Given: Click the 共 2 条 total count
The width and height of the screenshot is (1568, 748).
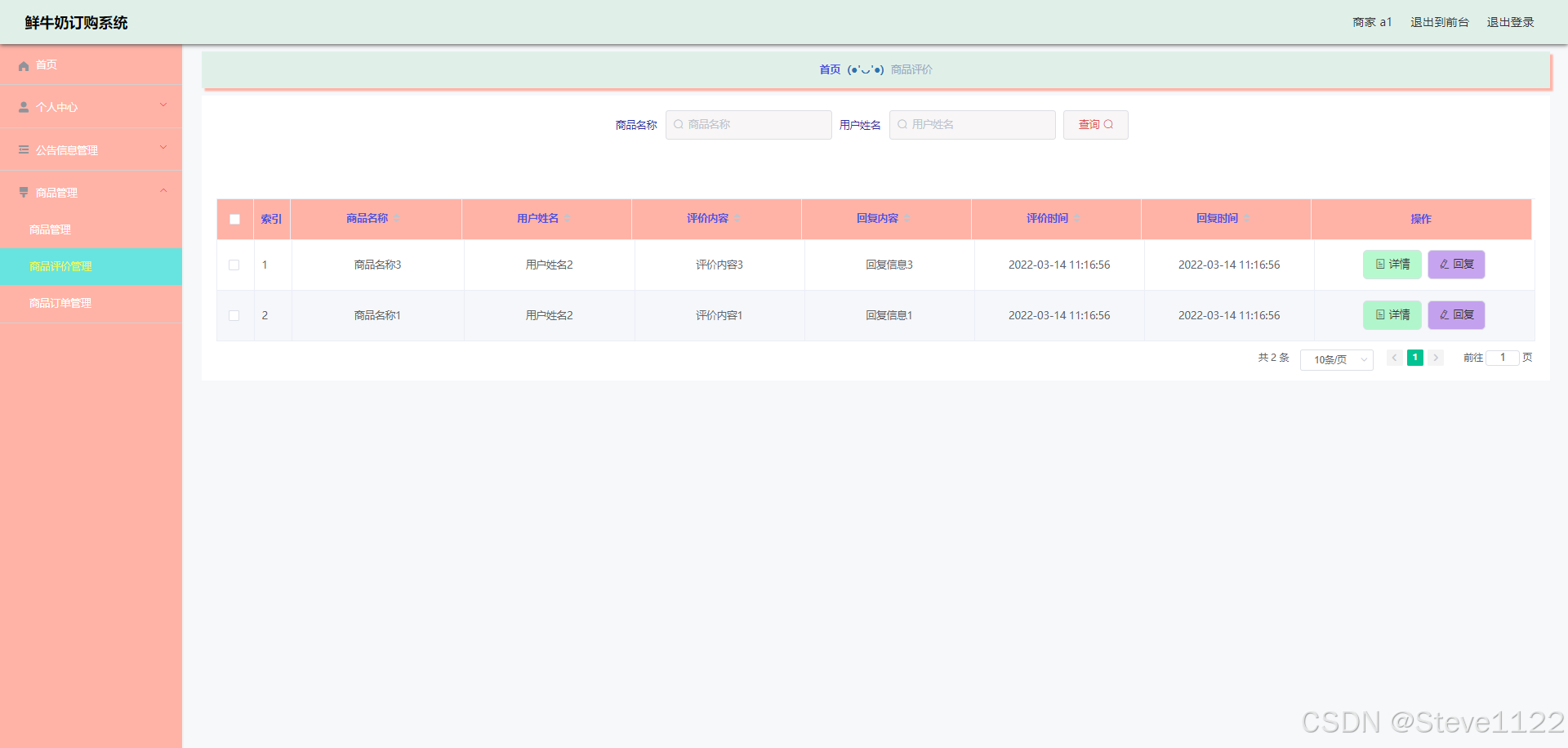Looking at the screenshot, I should [x=1273, y=358].
